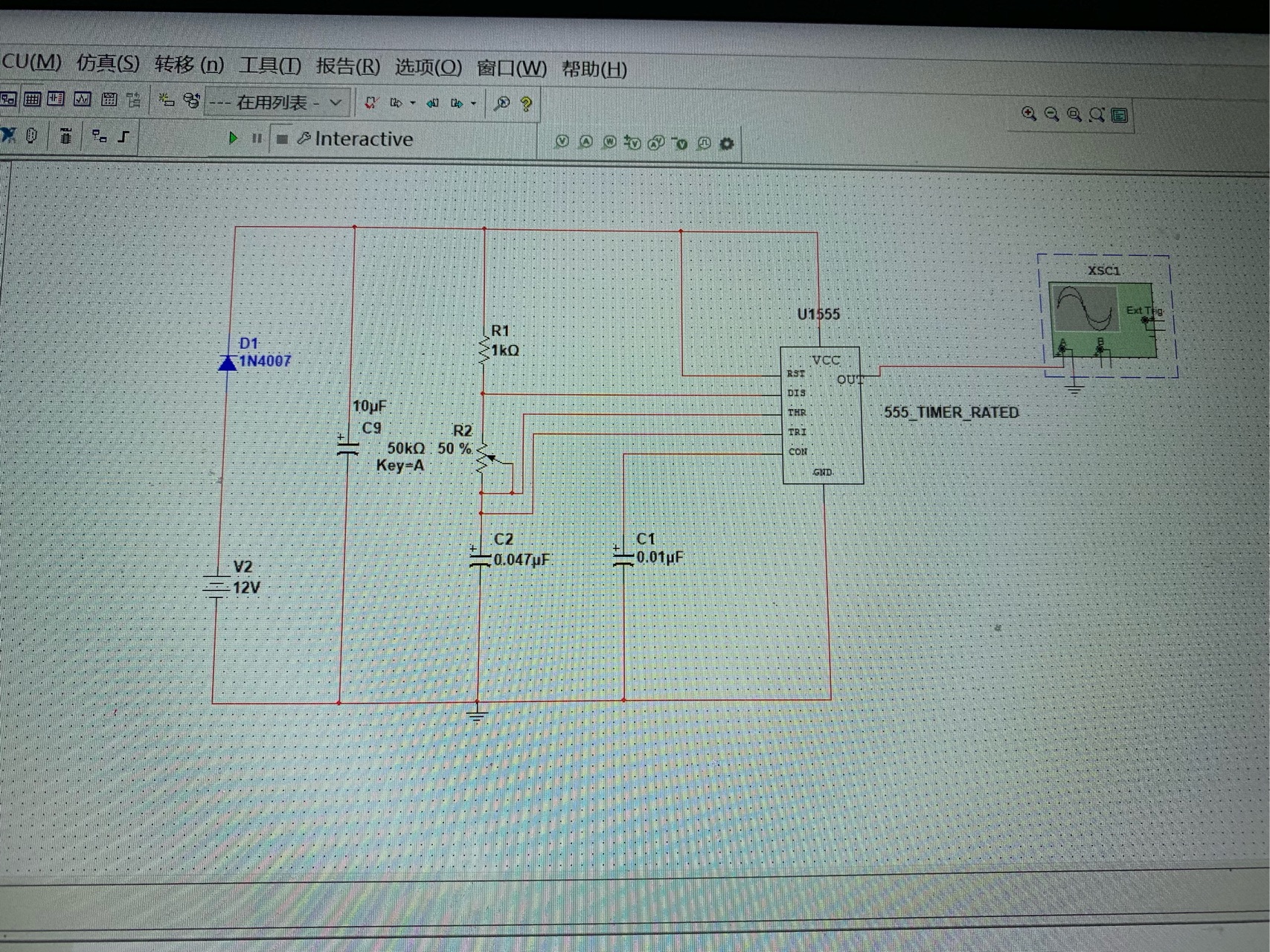Image resolution: width=1270 pixels, height=952 pixels.
Task: Click the SPICE netlist viewer icon
Action: [56, 98]
